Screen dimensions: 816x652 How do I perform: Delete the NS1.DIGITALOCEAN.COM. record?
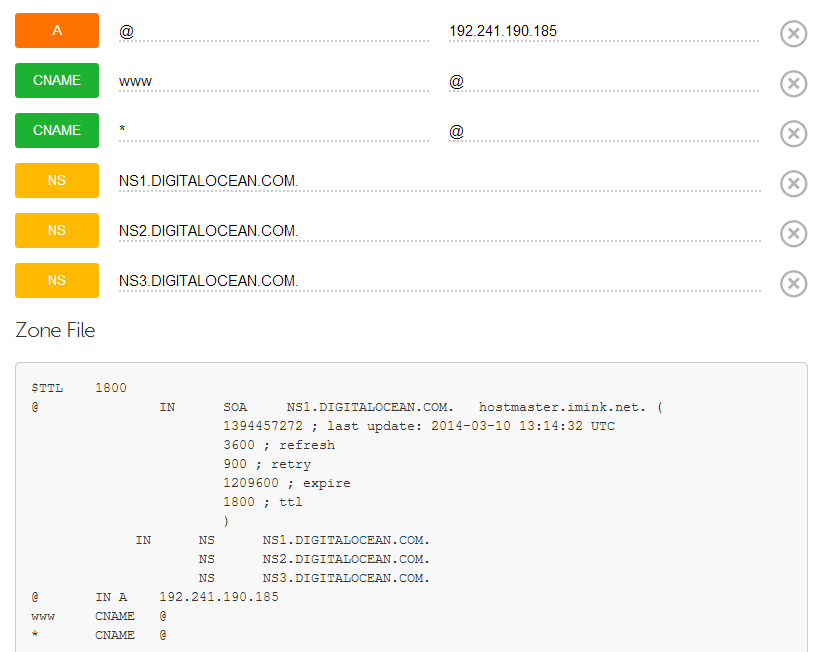point(793,184)
